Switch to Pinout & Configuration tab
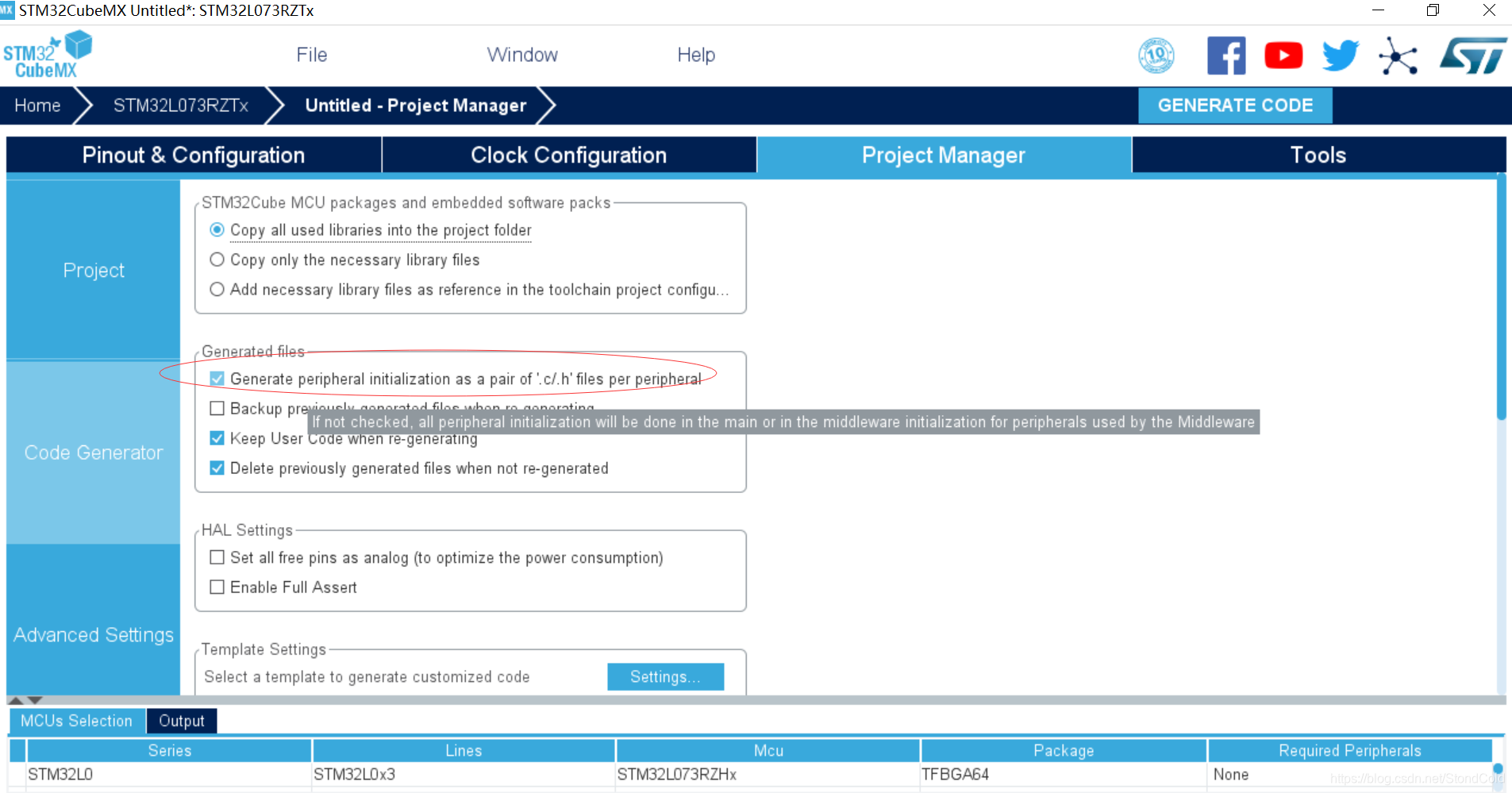Screen dimensions: 1512x793 (x=194, y=155)
